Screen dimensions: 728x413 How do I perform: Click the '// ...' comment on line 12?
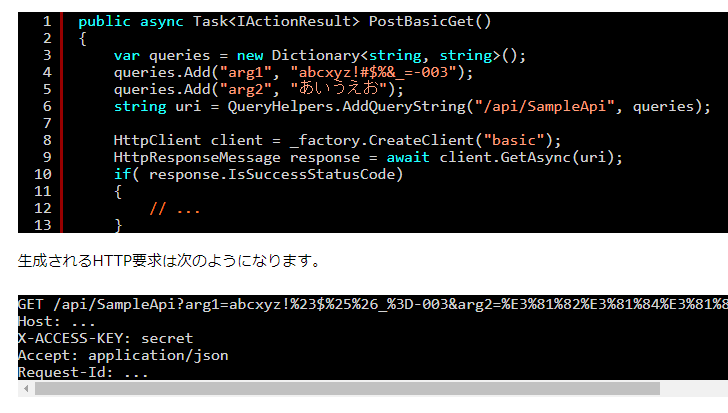tap(174, 209)
